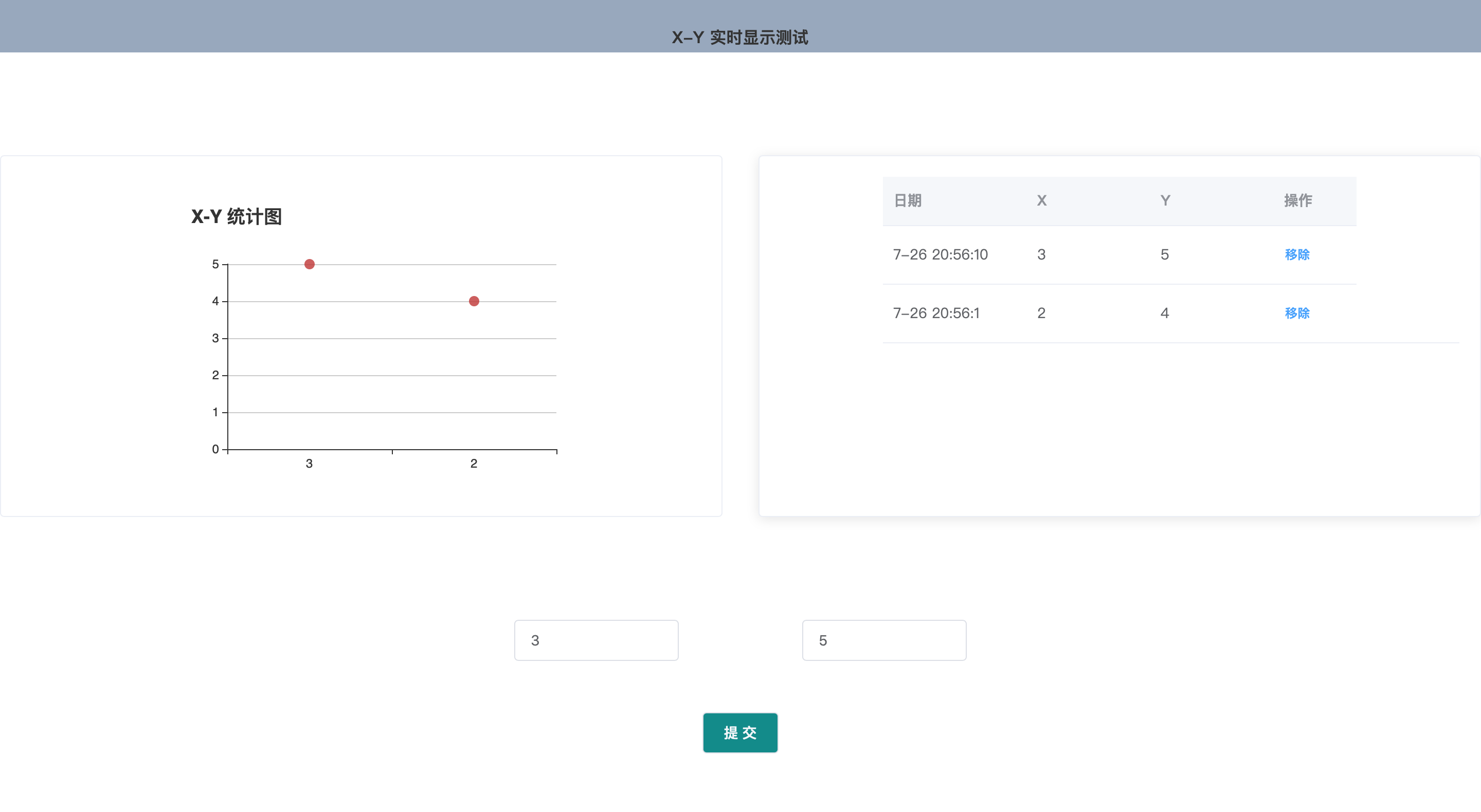The height and width of the screenshot is (812, 1481).
Task: Click the page title X-Y 实时显示测试
Action: click(740, 38)
